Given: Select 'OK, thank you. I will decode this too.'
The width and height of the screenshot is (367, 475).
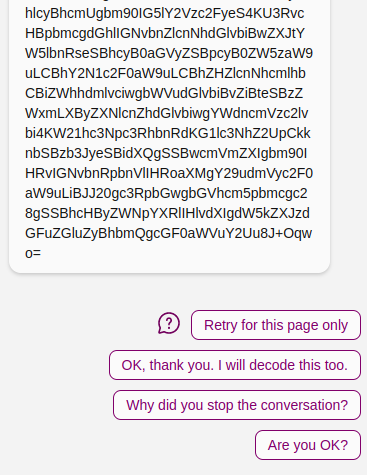Looking at the screenshot, I should (x=235, y=365).
